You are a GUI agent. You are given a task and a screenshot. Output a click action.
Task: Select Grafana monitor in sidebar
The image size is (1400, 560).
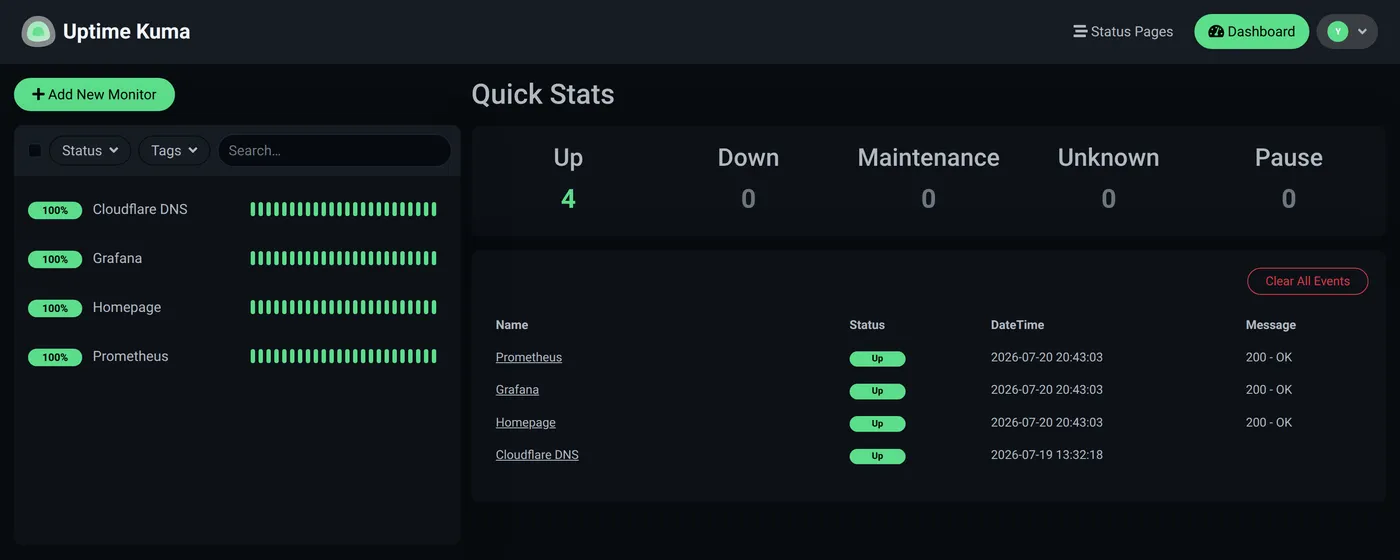point(237,258)
